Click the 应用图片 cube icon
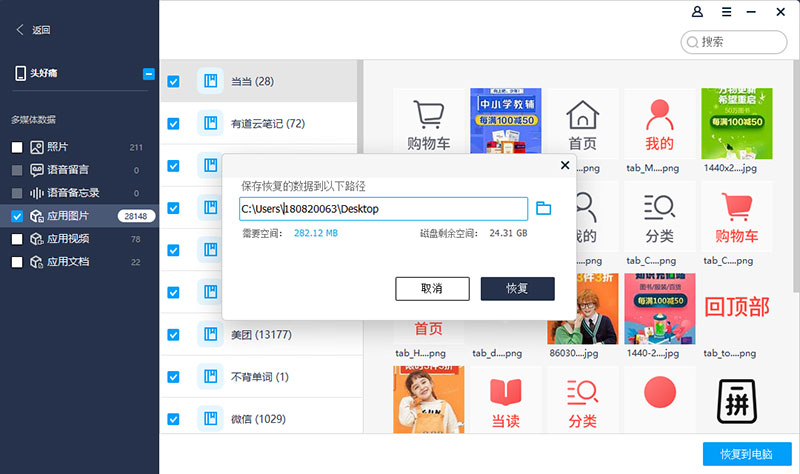Viewport: 800px width, 474px height. 37,216
